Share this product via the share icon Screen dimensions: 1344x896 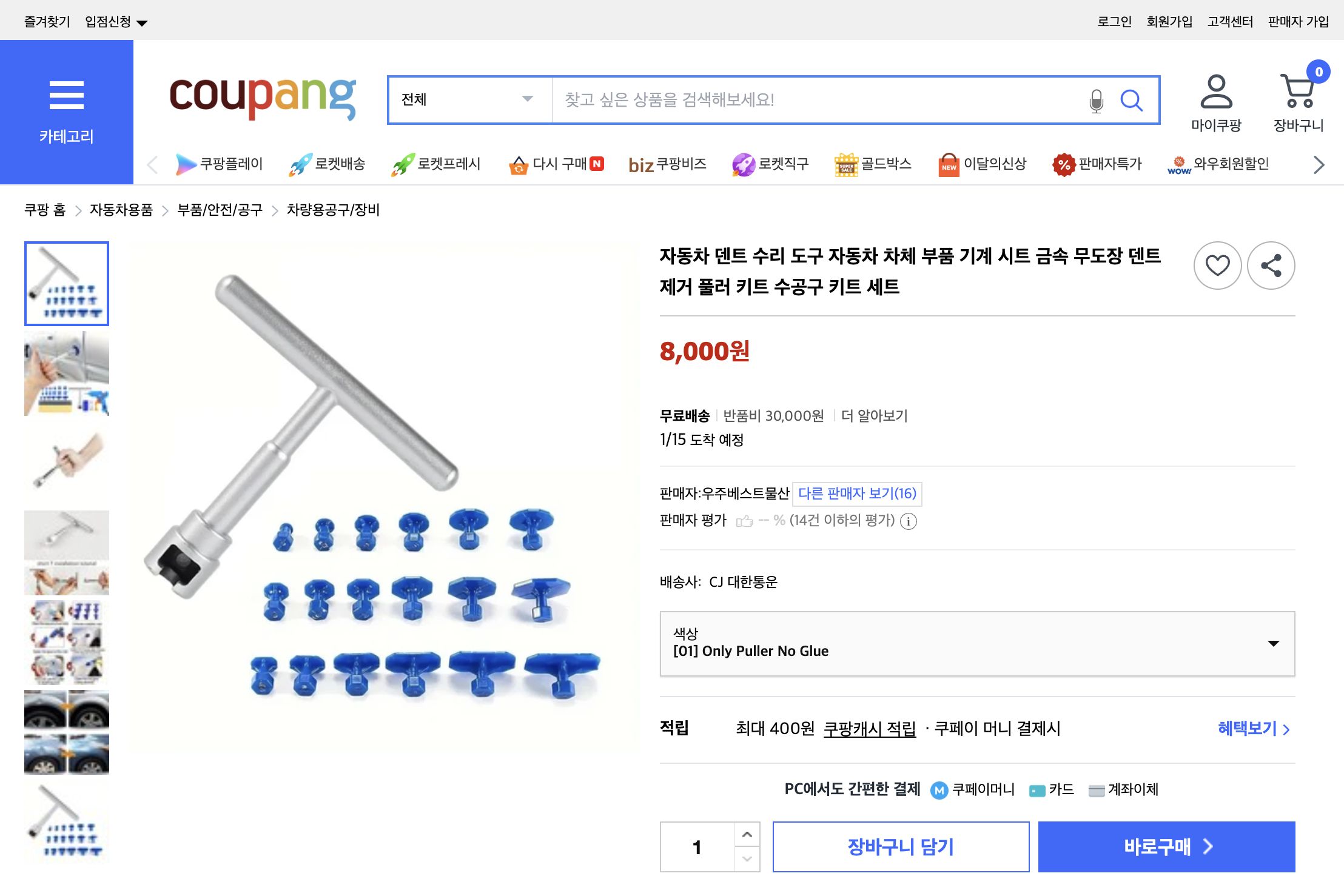1271,265
